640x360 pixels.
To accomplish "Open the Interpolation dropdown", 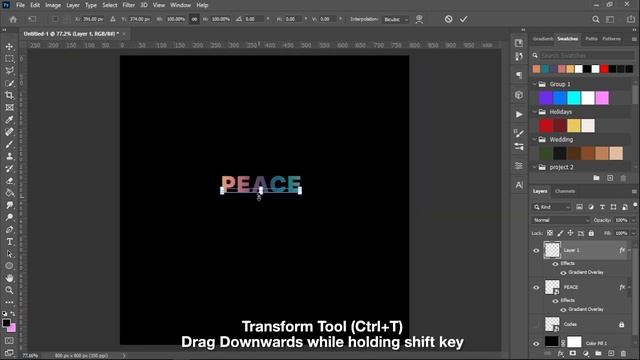I will tap(396, 19).
